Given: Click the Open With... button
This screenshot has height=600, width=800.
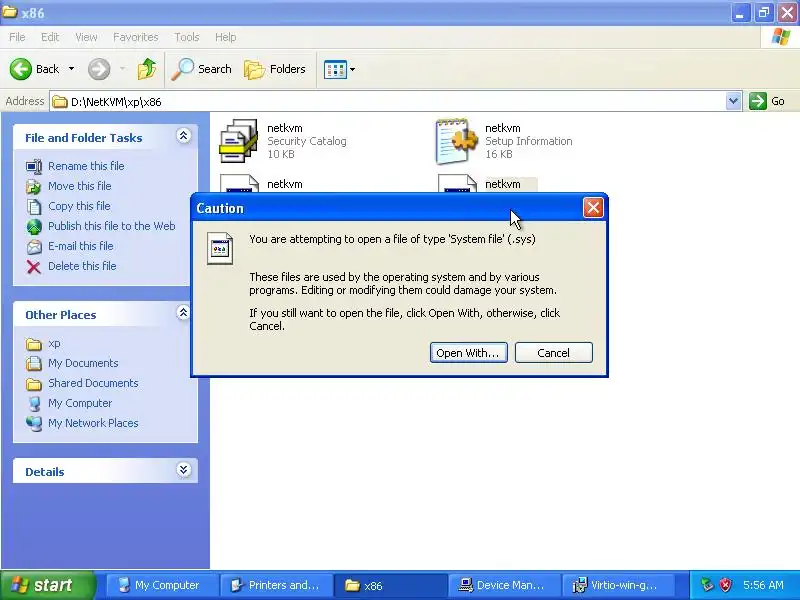Looking at the screenshot, I should click(468, 353).
